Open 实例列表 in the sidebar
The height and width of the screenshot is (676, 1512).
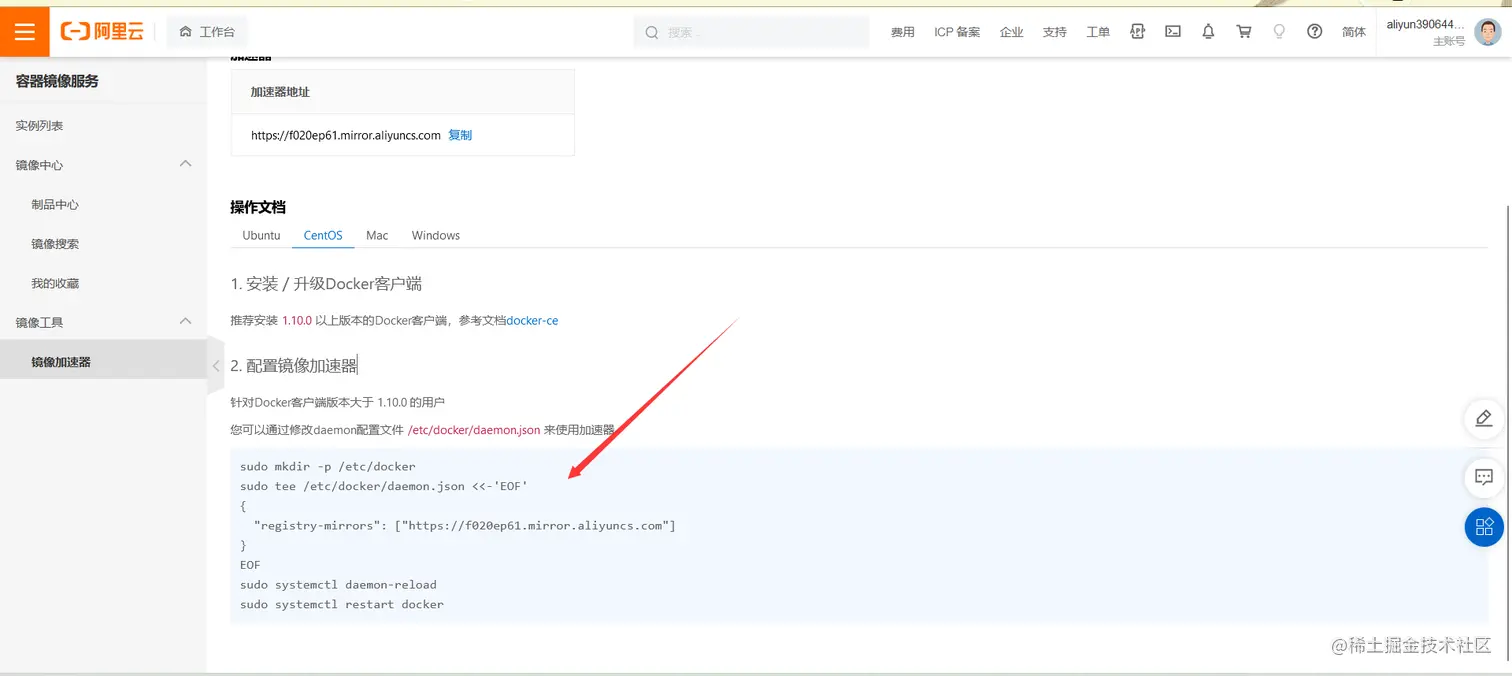40,126
